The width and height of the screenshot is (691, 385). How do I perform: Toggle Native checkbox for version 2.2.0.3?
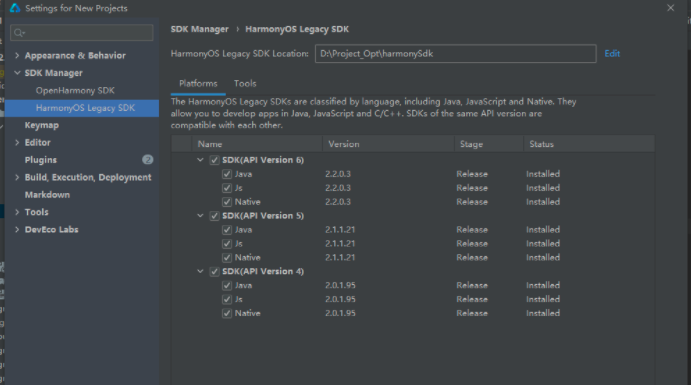point(227,202)
